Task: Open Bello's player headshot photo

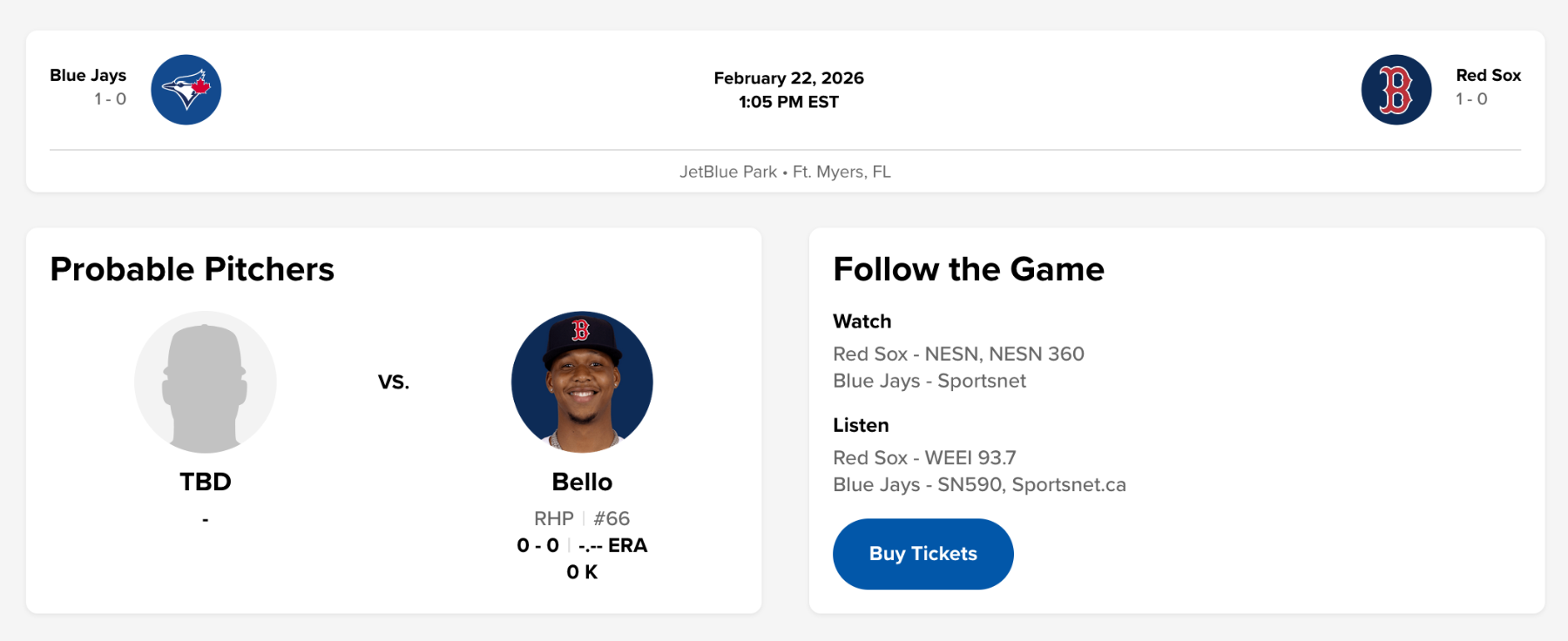Action: [582, 382]
